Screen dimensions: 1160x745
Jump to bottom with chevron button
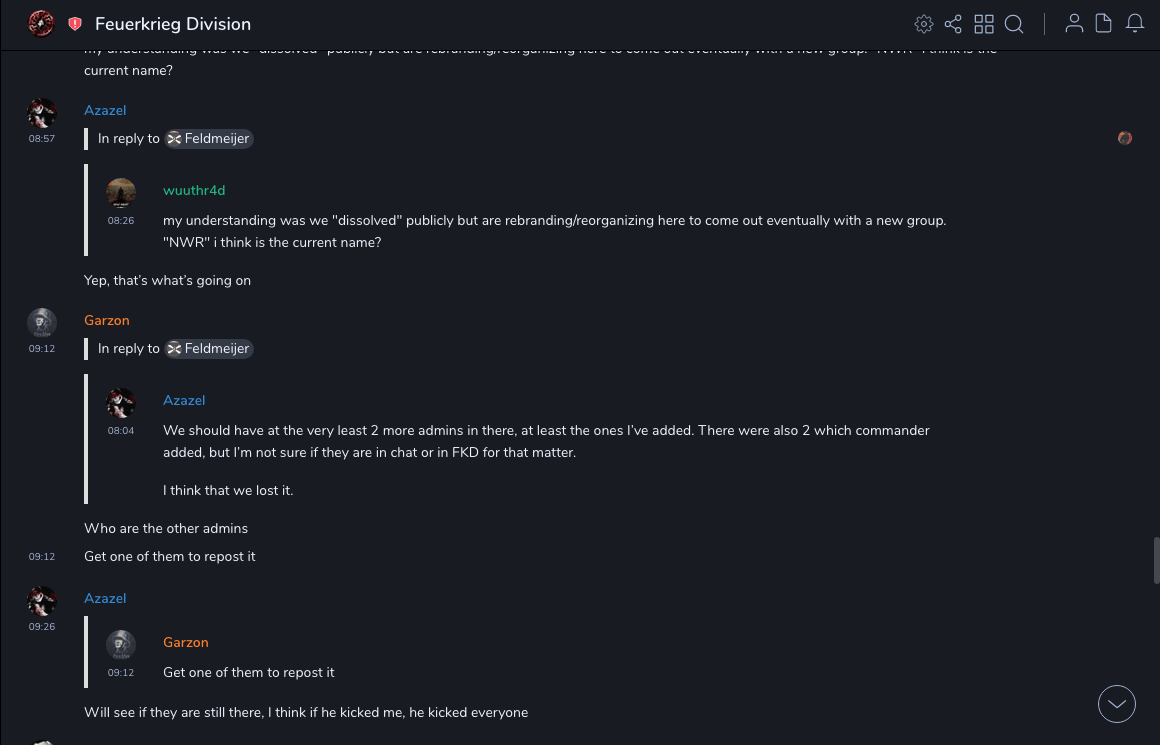click(1117, 704)
